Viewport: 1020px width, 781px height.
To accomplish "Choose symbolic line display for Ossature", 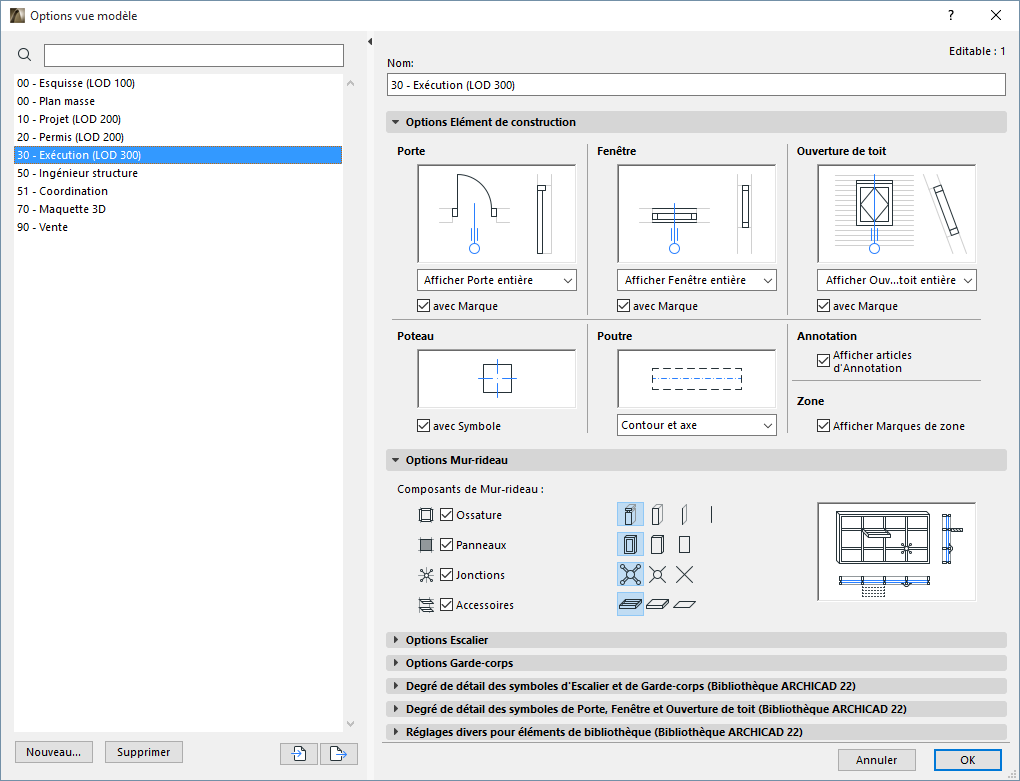I will click(x=711, y=514).
